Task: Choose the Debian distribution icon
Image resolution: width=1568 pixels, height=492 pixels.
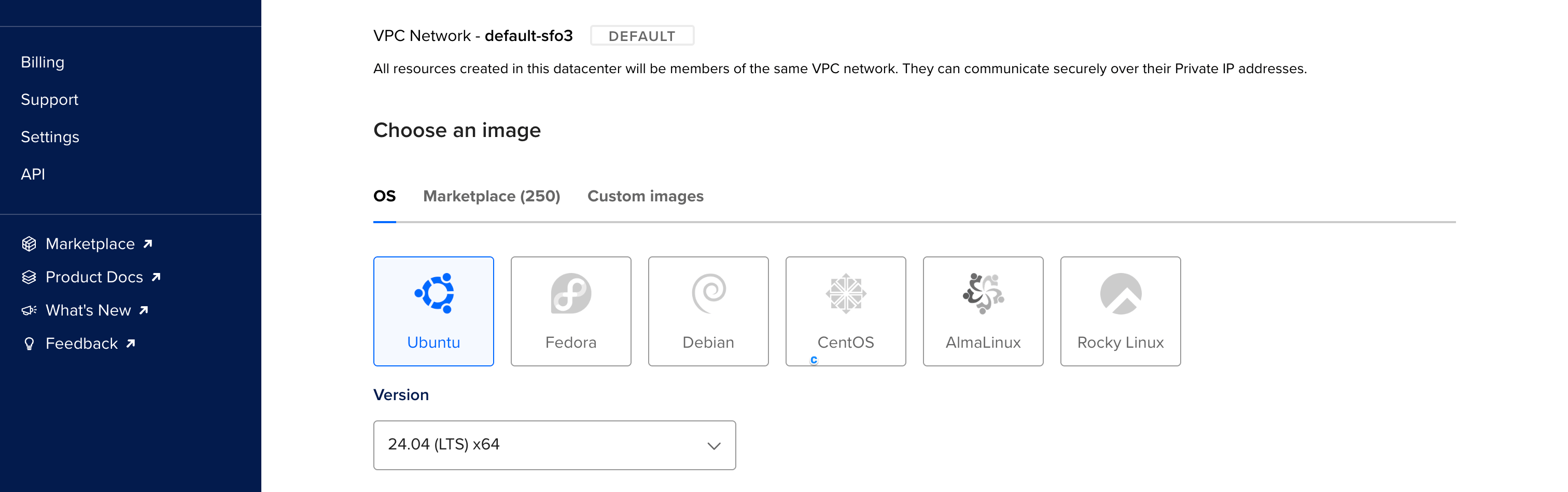Action: point(708,310)
